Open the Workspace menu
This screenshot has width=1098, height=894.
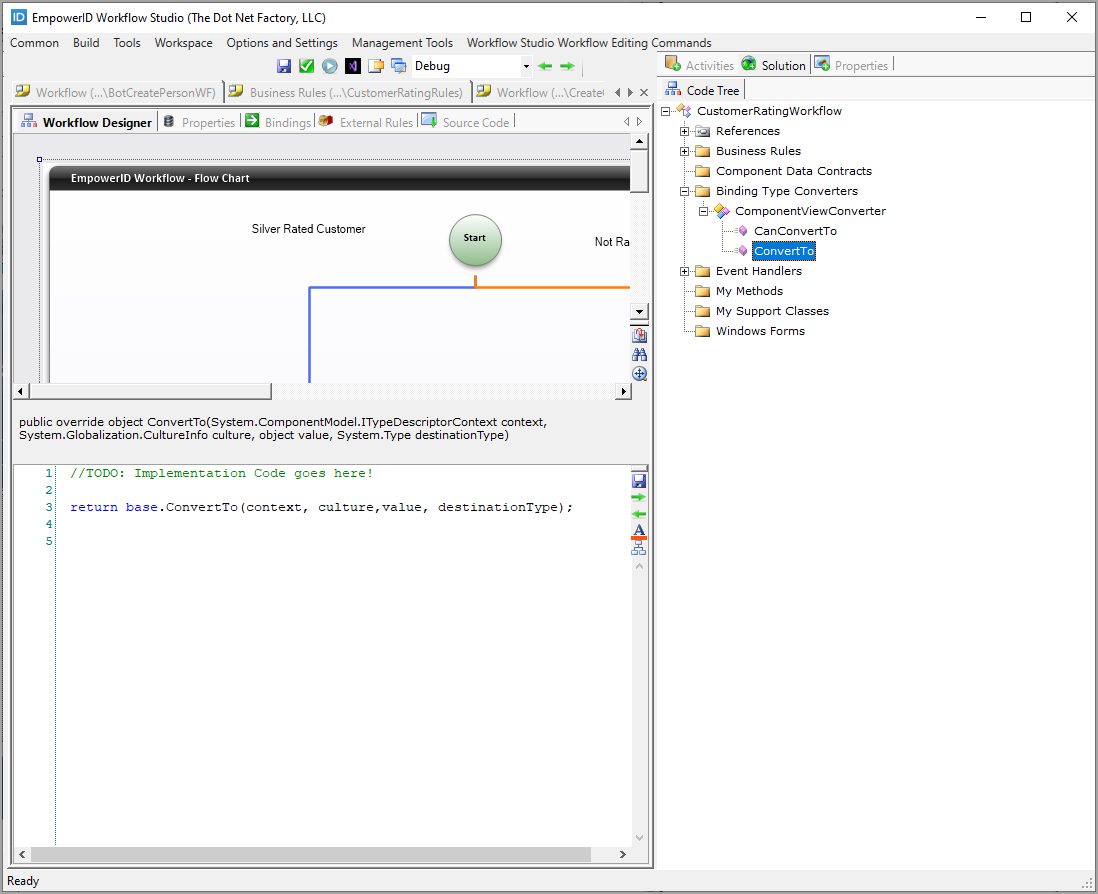183,43
